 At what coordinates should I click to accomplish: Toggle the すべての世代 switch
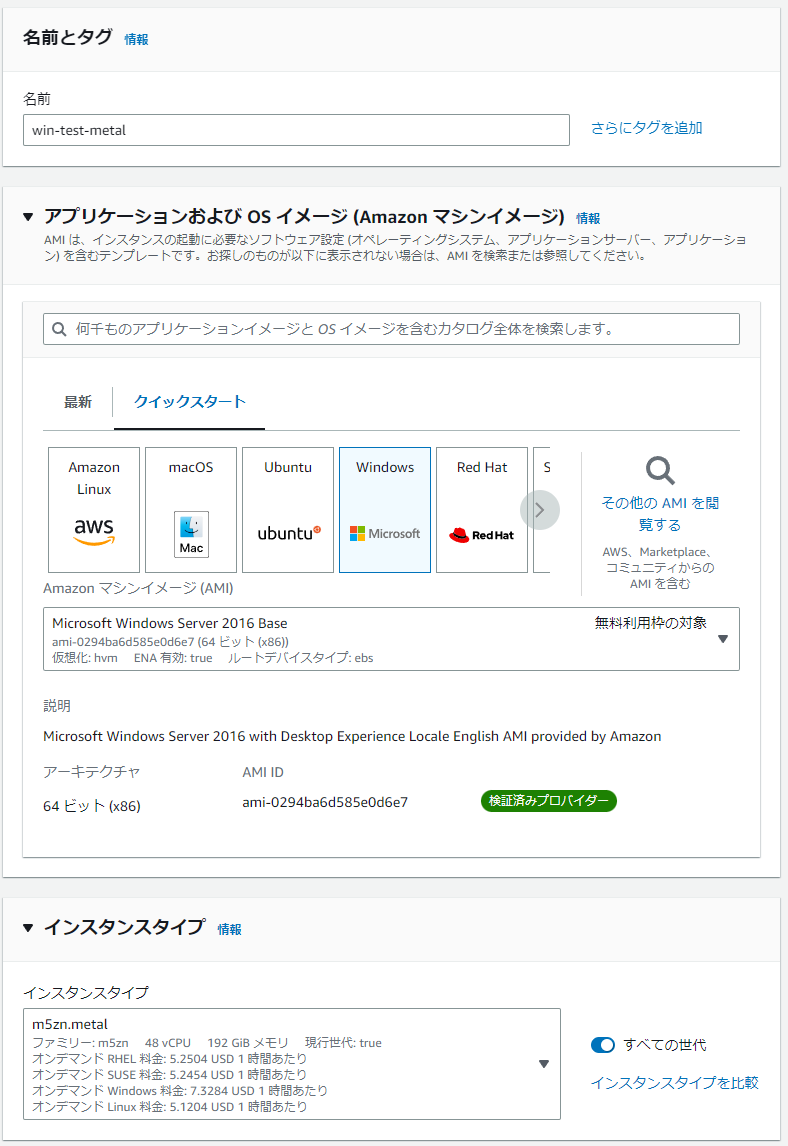(603, 1045)
